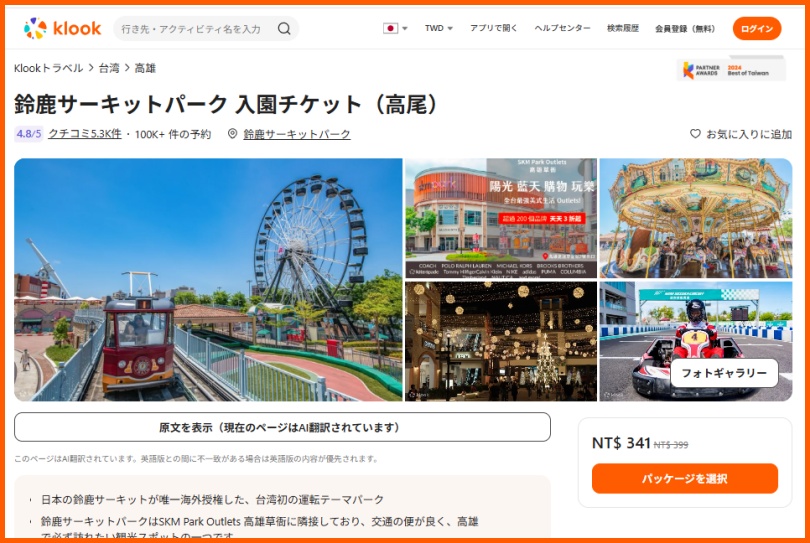Image resolution: width=810 pixels, height=543 pixels.
Task: Go to 台湾 breadcrumb
Action: point(109,68)
